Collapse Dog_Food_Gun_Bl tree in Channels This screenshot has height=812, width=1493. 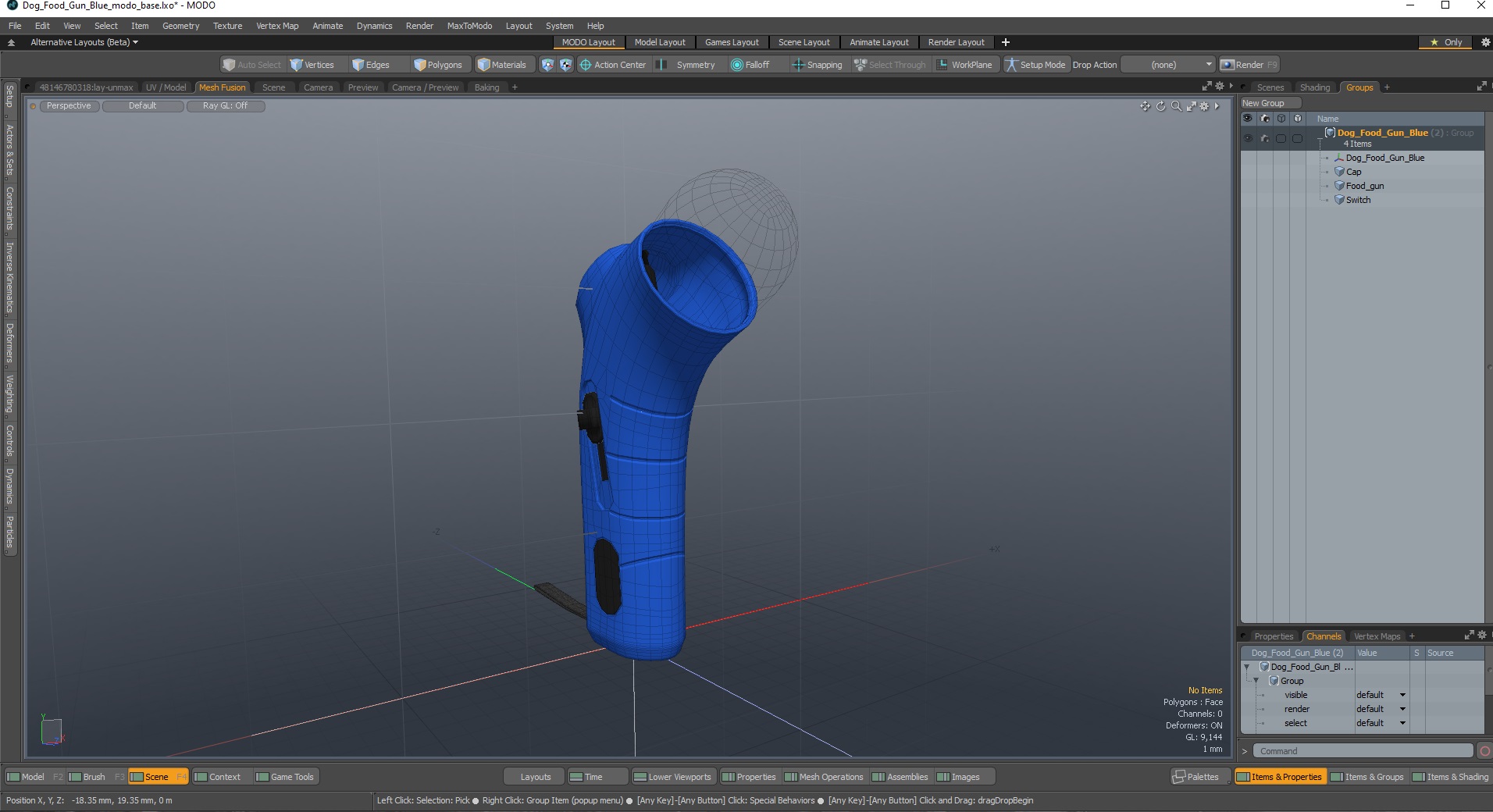(x=1247, y=667)
